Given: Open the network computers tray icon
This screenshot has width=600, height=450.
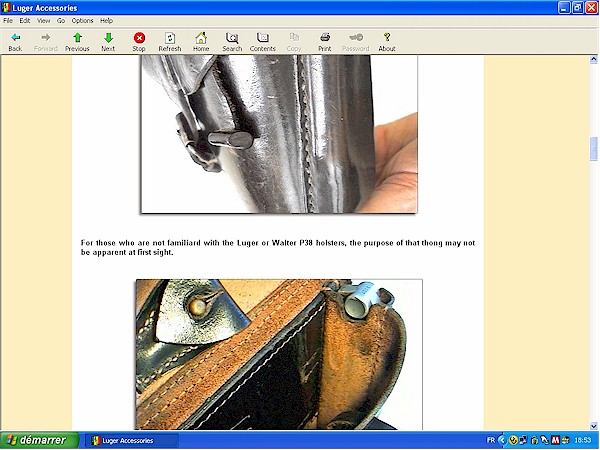Looking at the screenshot, I should click(x=523, y=440).
